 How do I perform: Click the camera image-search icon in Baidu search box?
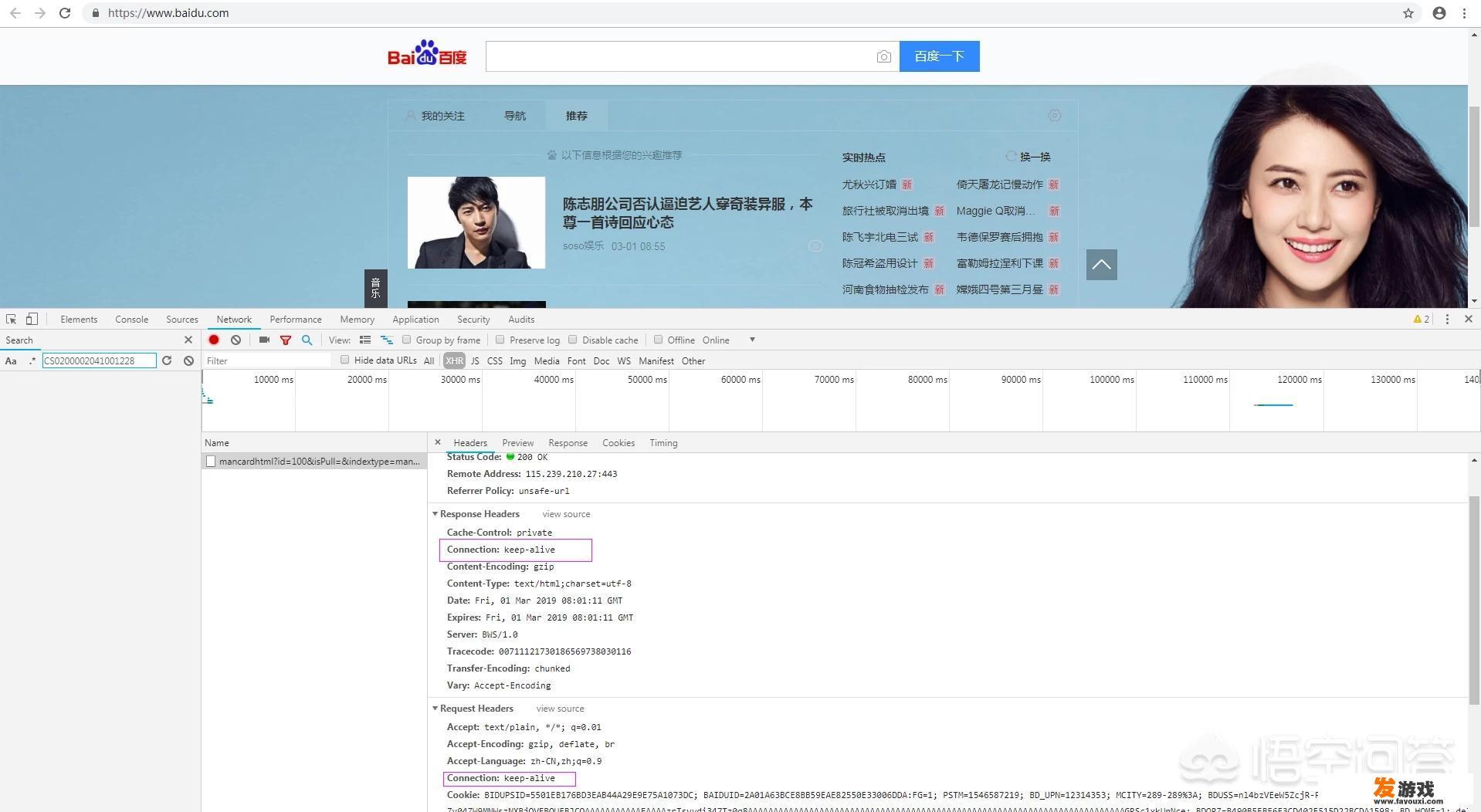[884, 56]
